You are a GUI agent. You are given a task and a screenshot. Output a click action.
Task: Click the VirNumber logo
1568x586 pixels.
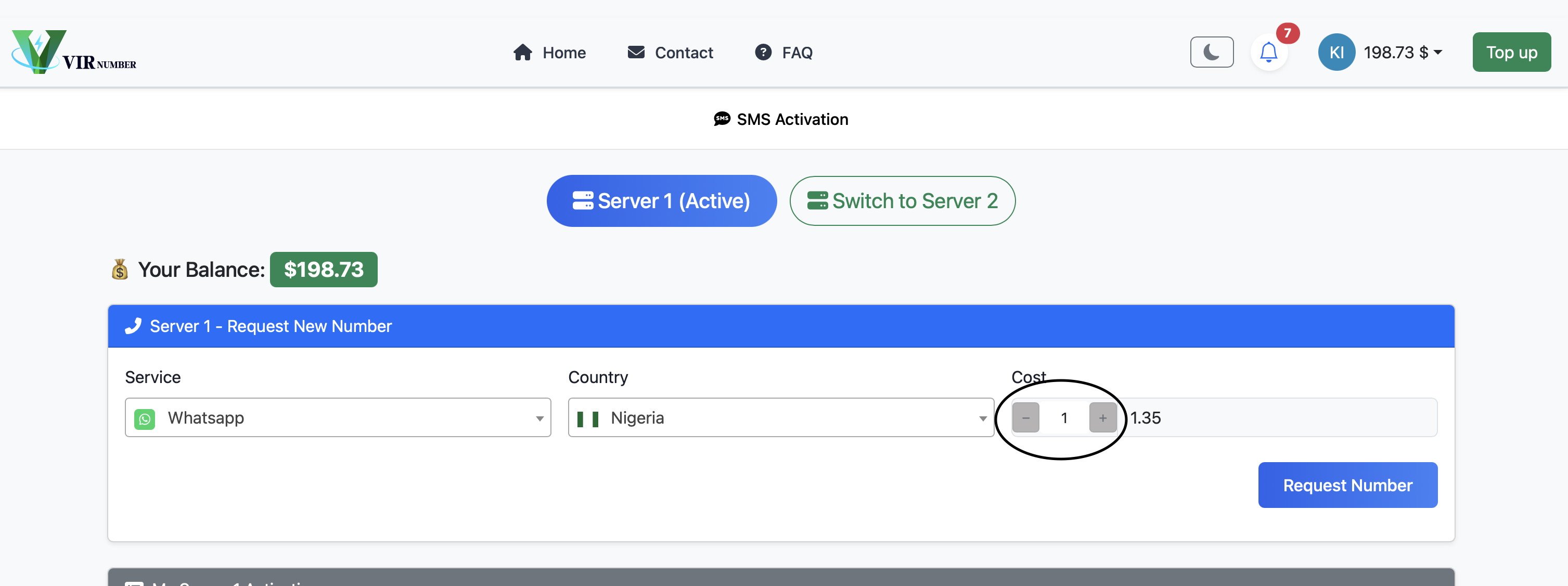[73, 52]
